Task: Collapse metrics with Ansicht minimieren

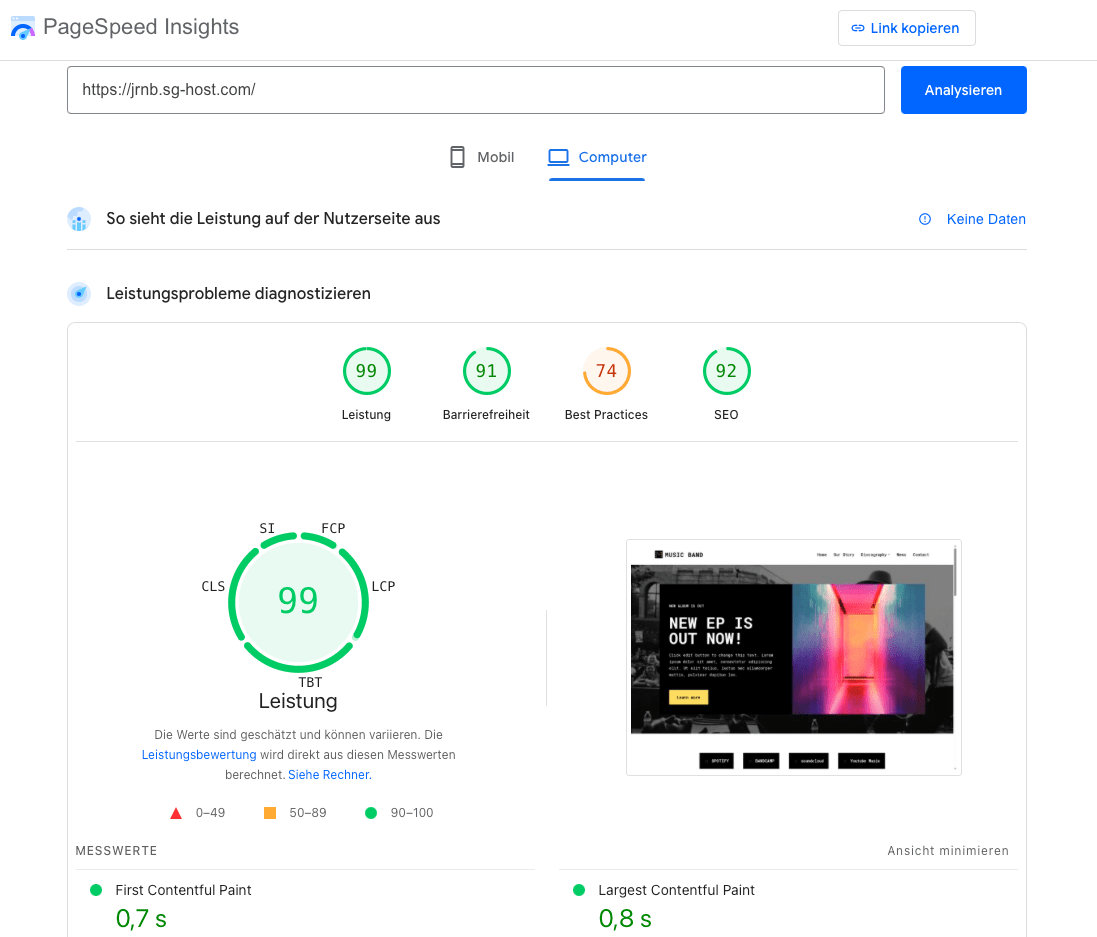Action: pos(947,851)
